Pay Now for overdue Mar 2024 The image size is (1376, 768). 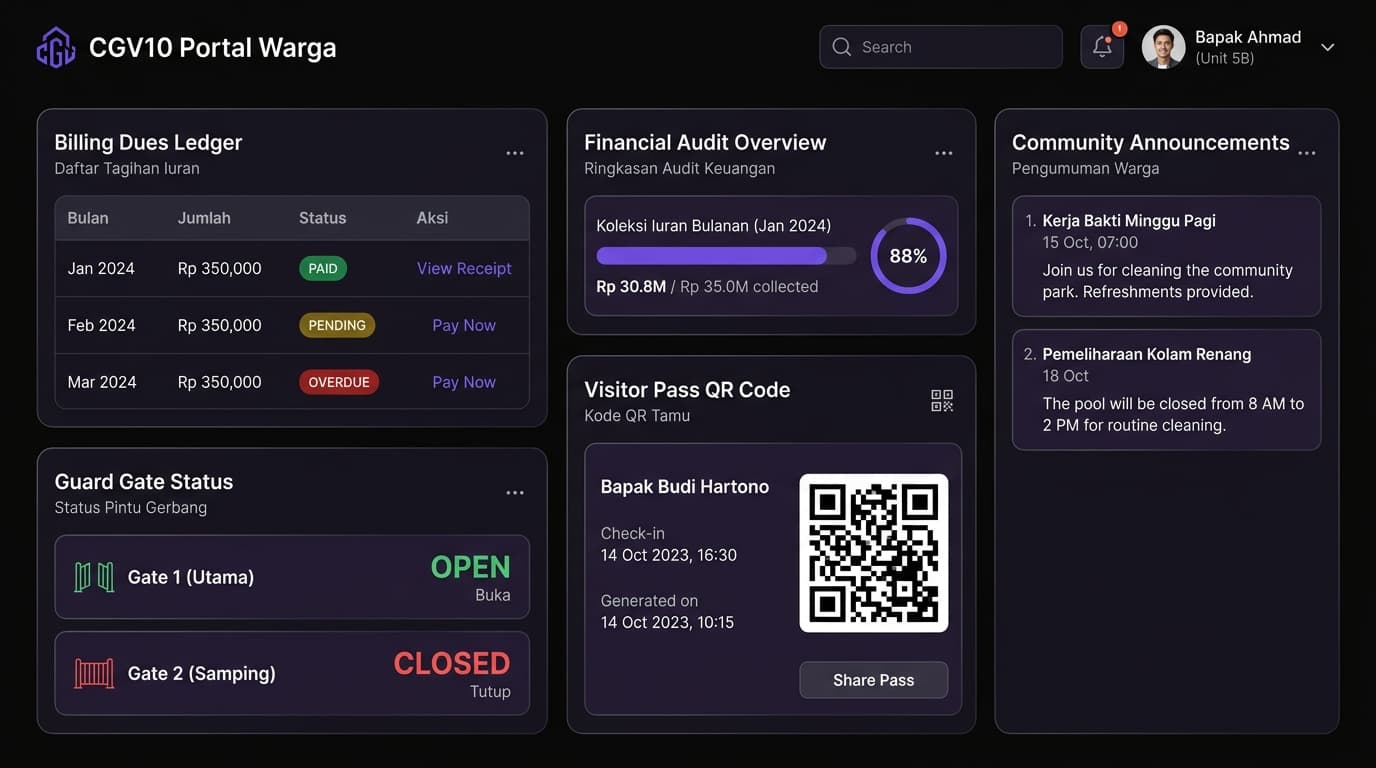[x=464, y=382]
